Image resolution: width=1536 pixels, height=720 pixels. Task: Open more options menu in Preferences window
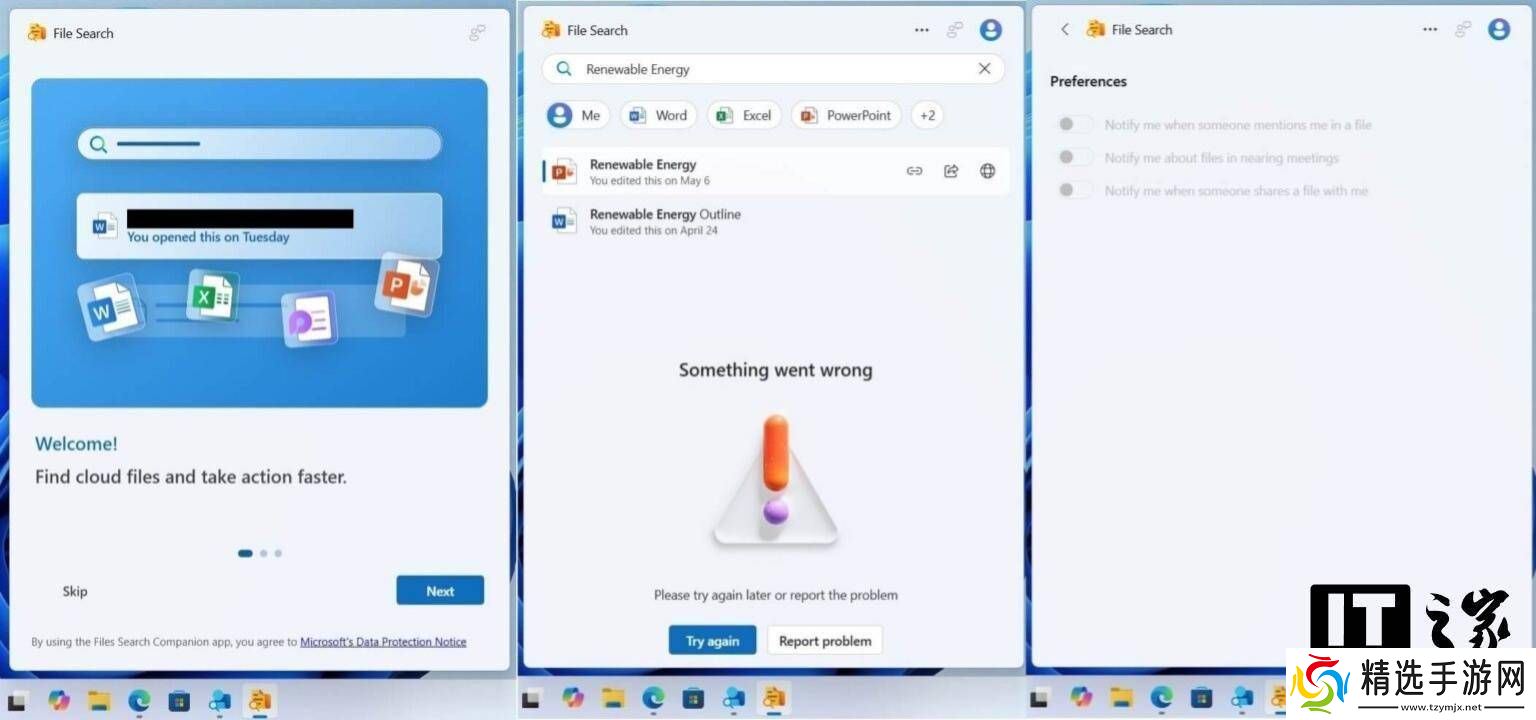(1430, 30)
